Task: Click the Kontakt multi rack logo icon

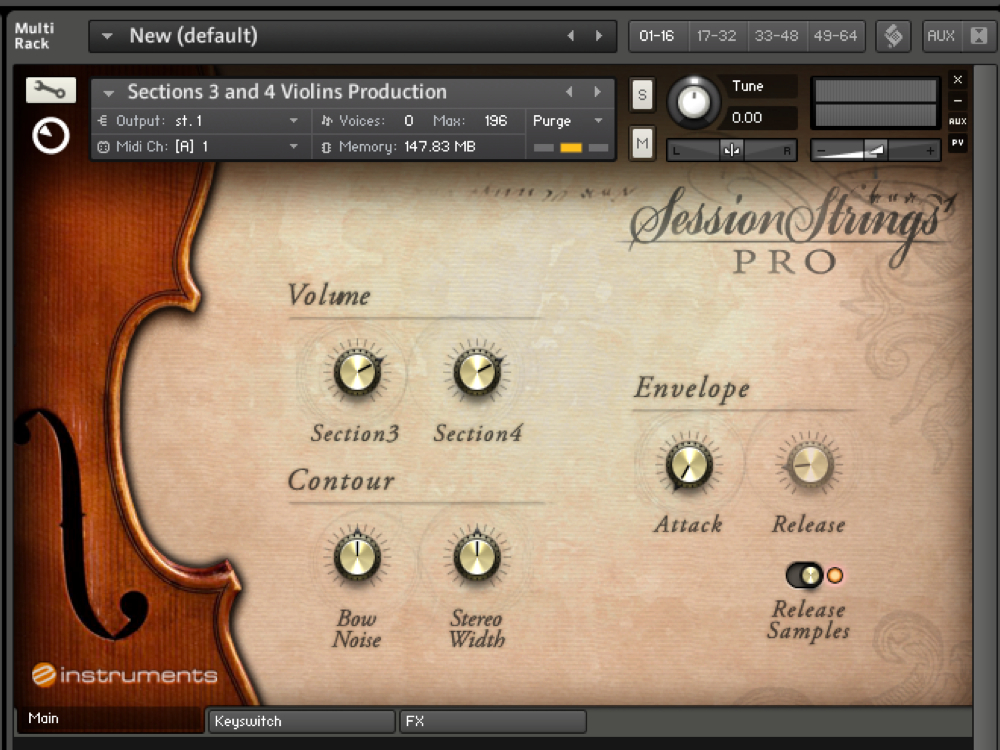Action: pyautogui.click(x=893, y=36)
